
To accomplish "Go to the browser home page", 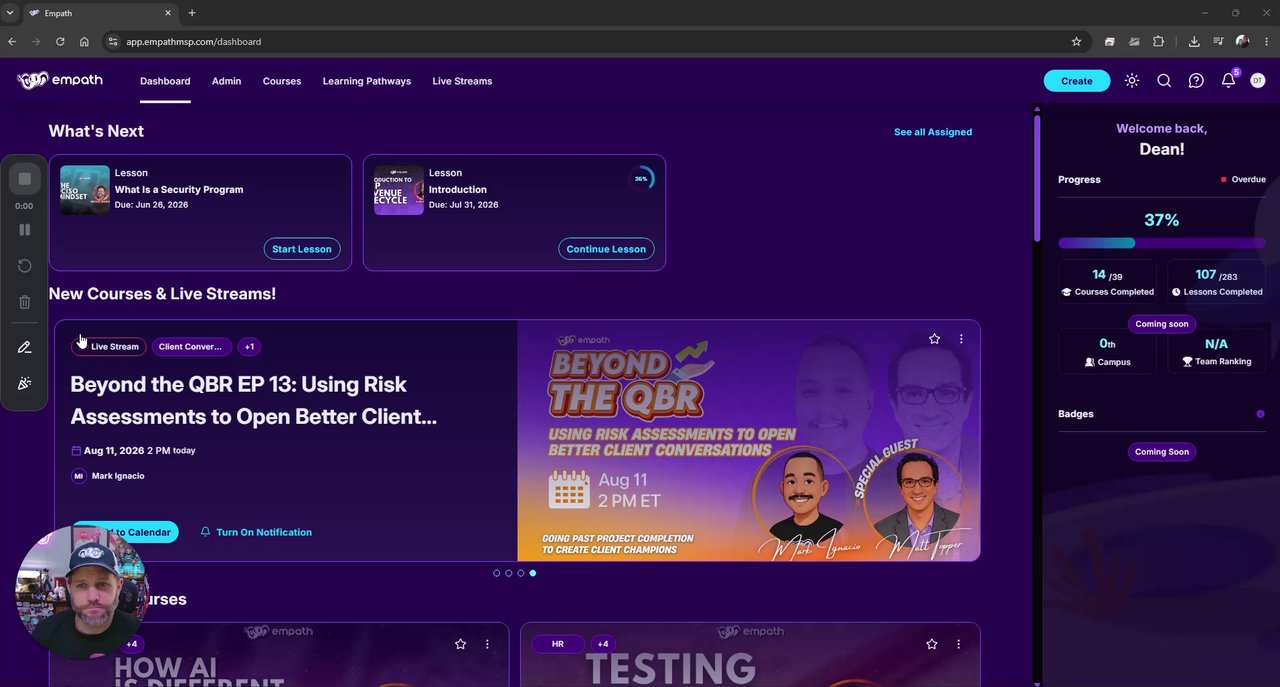I will coord(84,42).
